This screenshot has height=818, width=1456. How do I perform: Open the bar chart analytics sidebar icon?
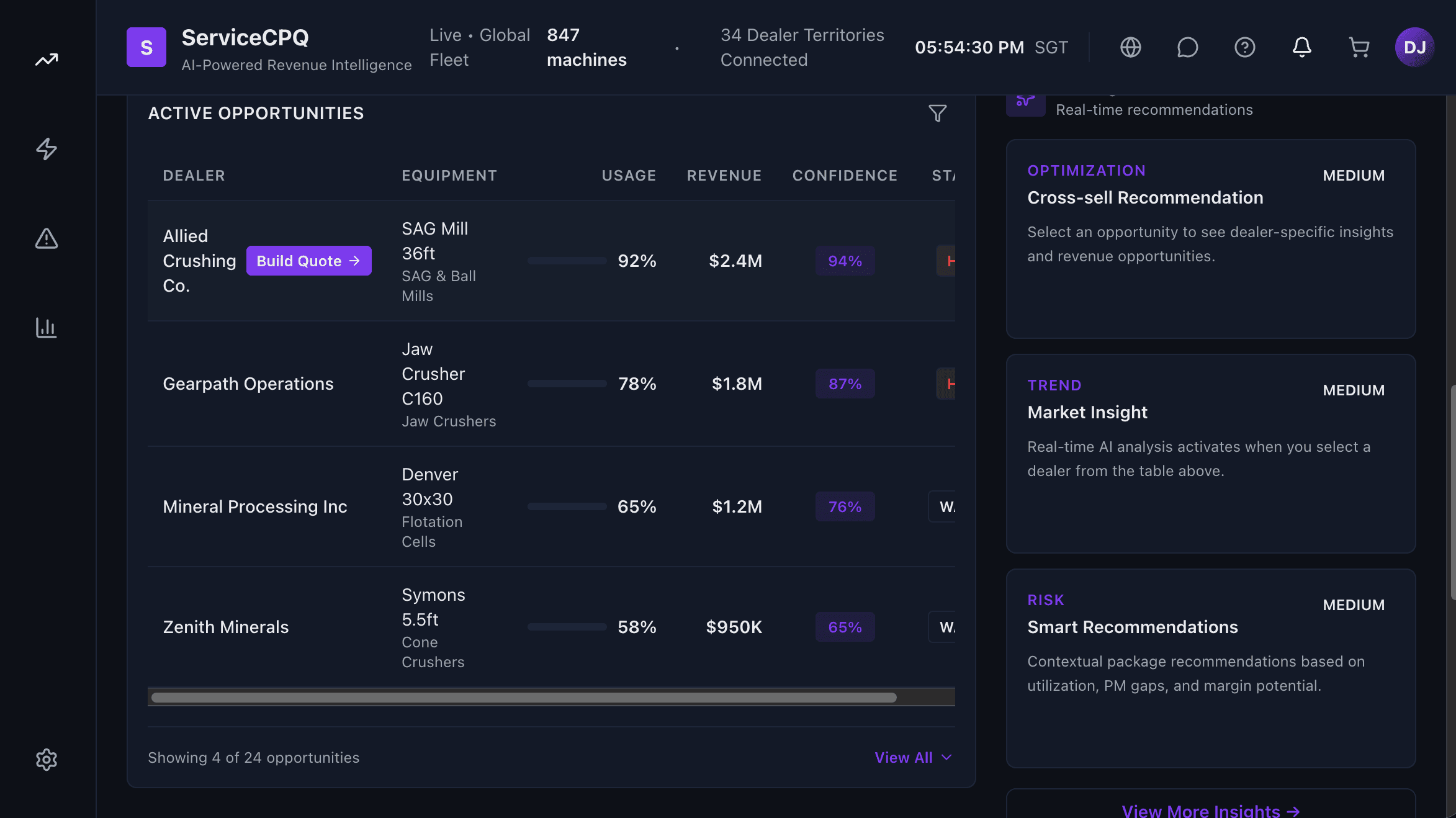coord(47,328)
